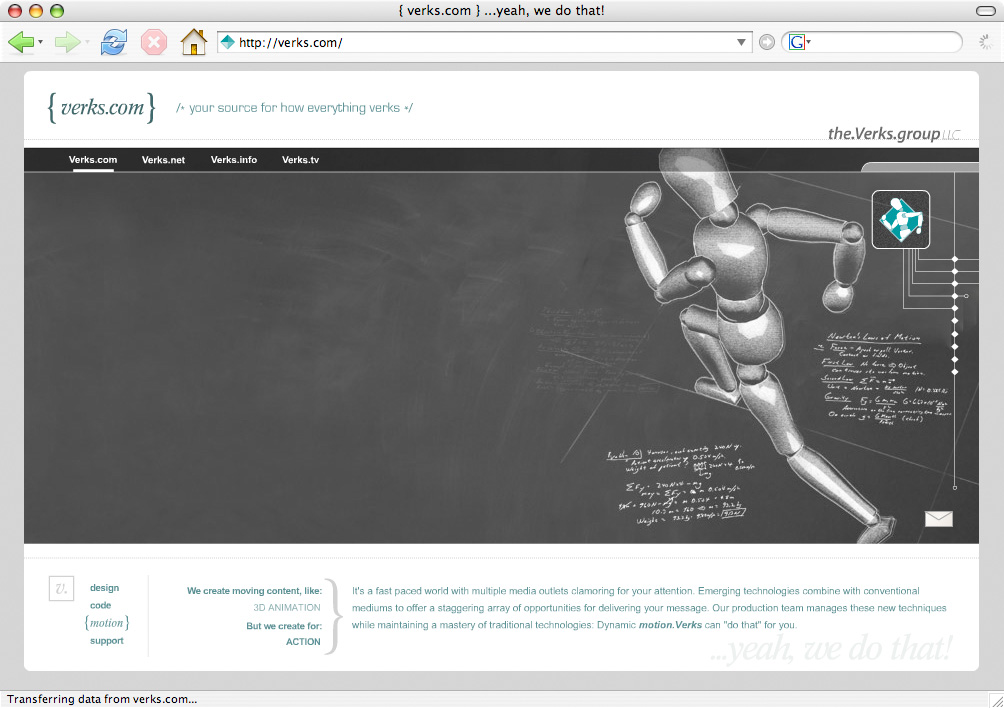
Task: Click the Go button beside address bar
Action: click(766, 42)
